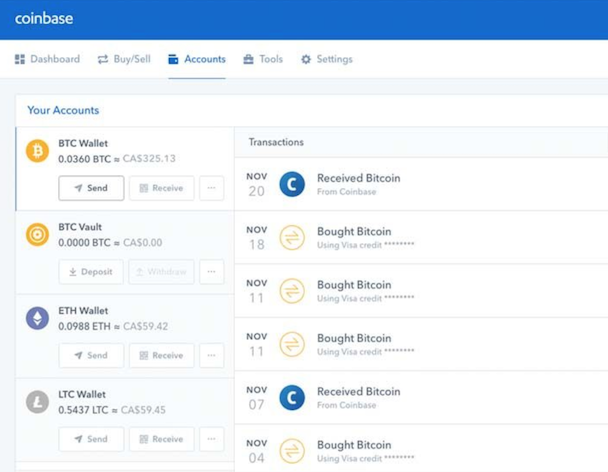
Task: Open the Tools tab
Action: (263, 59)
